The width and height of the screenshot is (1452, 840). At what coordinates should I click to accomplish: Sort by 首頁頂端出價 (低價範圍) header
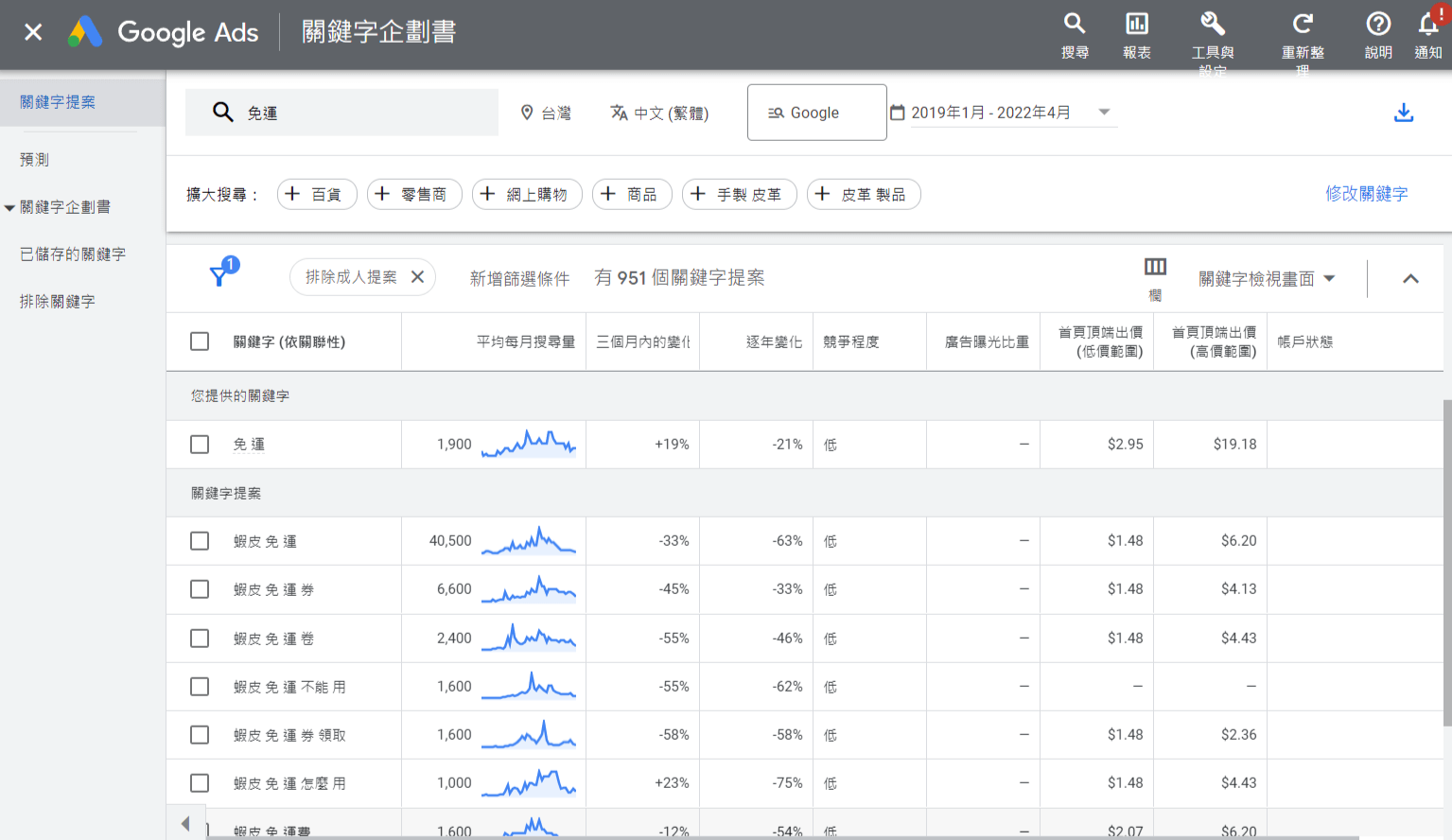coord(1100,341)
